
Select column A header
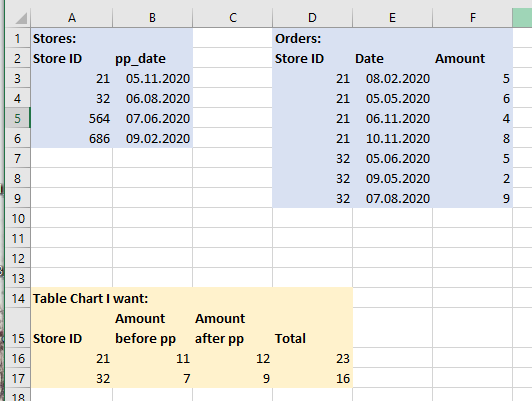pyautogui.click(x=72, y=18)
